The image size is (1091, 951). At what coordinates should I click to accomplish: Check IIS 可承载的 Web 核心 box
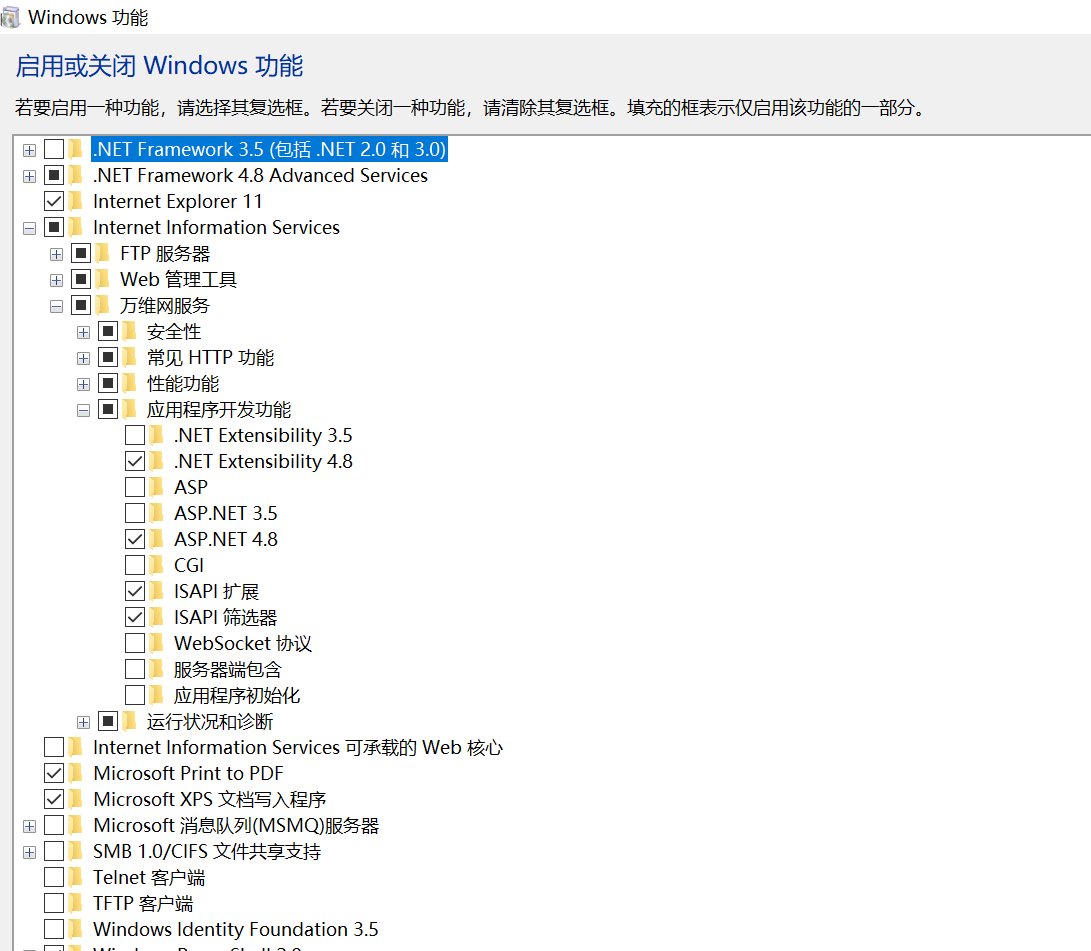54,747
